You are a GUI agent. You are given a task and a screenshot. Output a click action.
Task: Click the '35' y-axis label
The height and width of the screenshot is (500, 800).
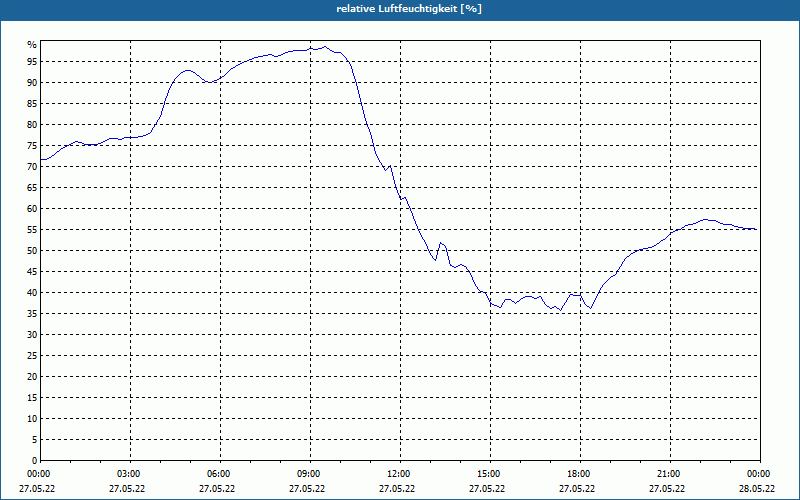coord(32,314)
